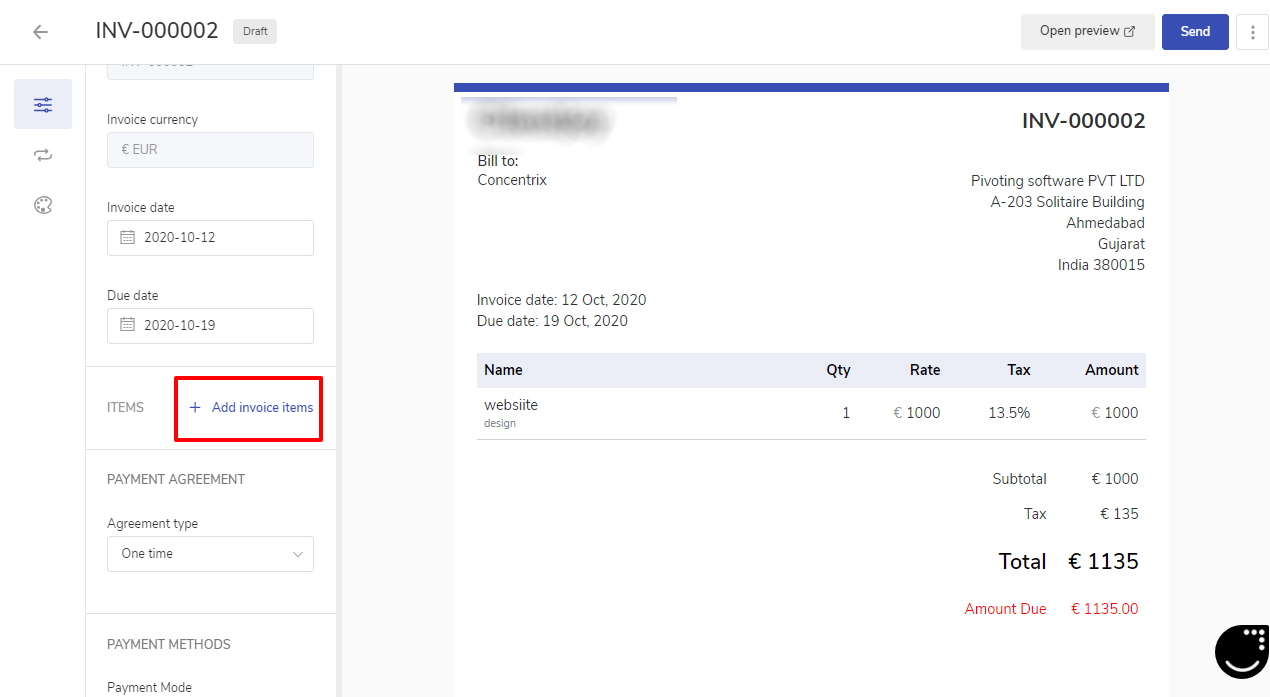
Task: Open the chat widget smiley icon
Action: pyautogui.click(x=1241, y=651)
